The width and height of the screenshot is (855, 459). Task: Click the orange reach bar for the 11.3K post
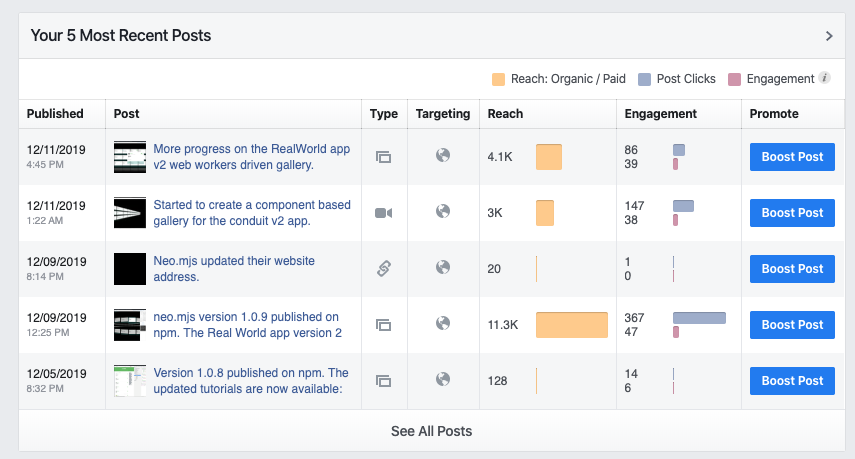tap(571, 325)
